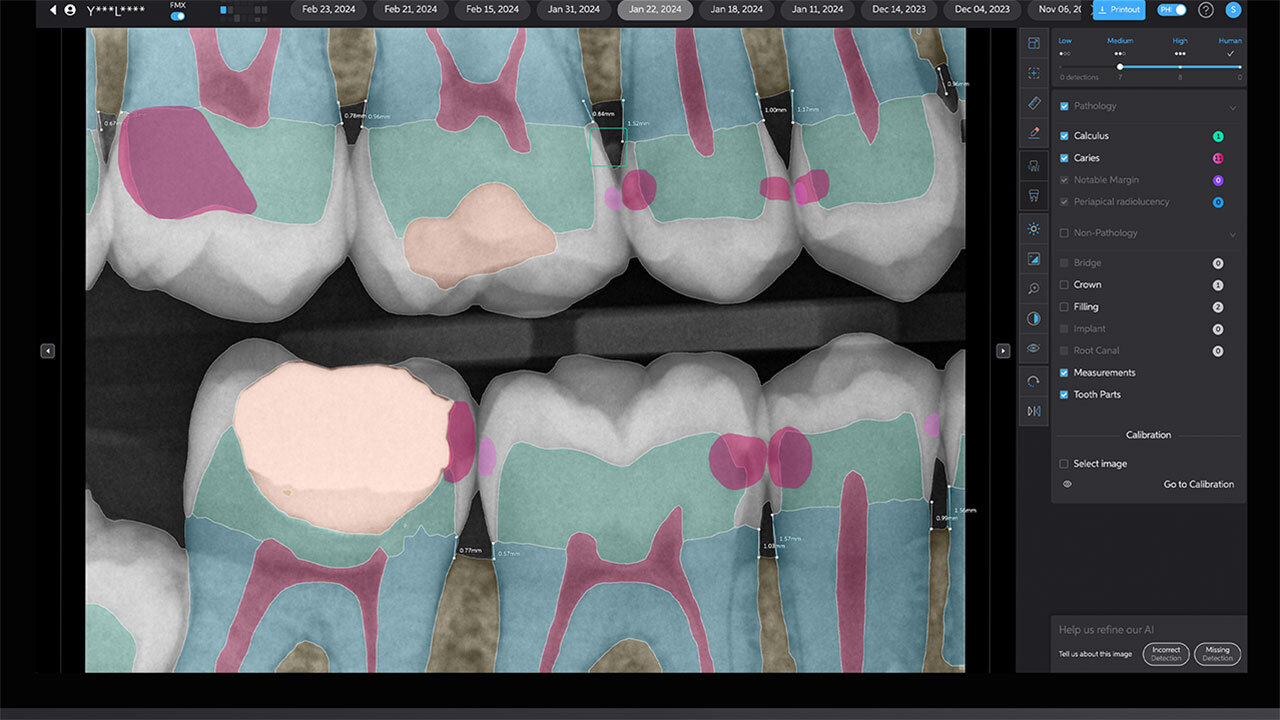
Task: Open the Dec 04, 2023 date tab
Action: (982, 10)
